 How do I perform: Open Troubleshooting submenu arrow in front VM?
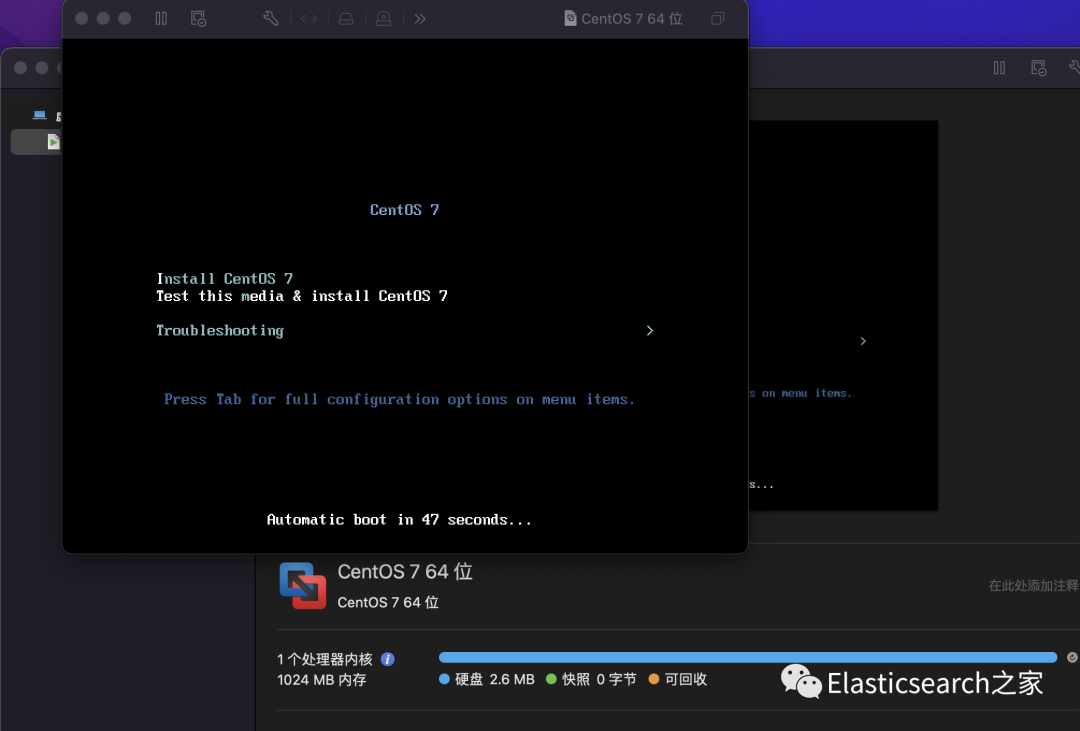coord(650,331)
